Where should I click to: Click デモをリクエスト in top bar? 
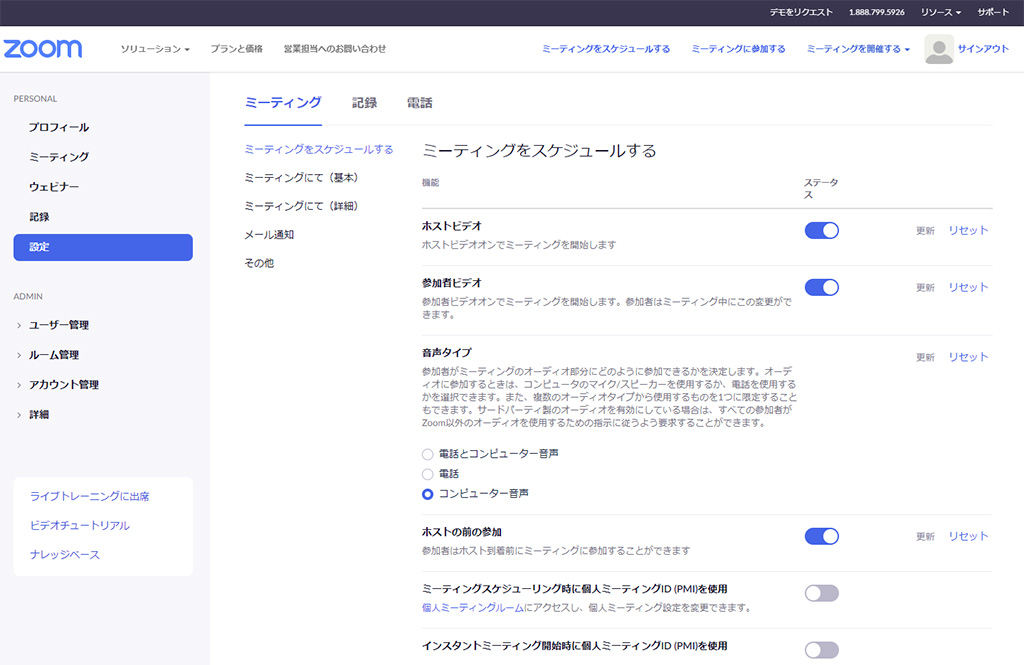click(x=799, y=12)
